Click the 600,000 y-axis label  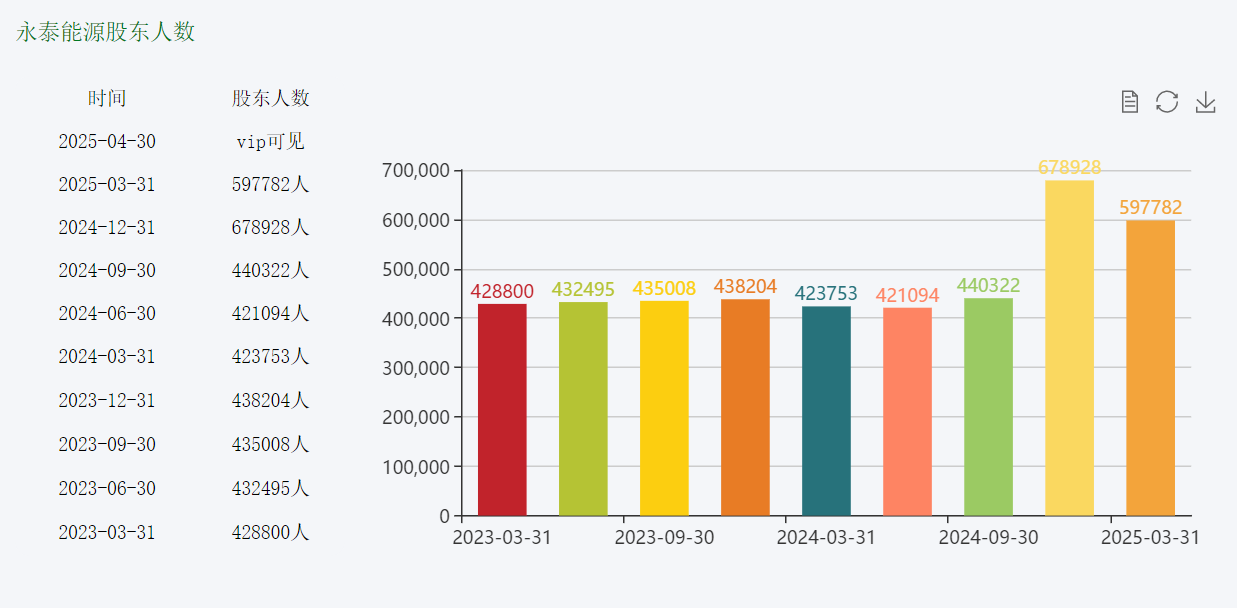tap(416, 220)
